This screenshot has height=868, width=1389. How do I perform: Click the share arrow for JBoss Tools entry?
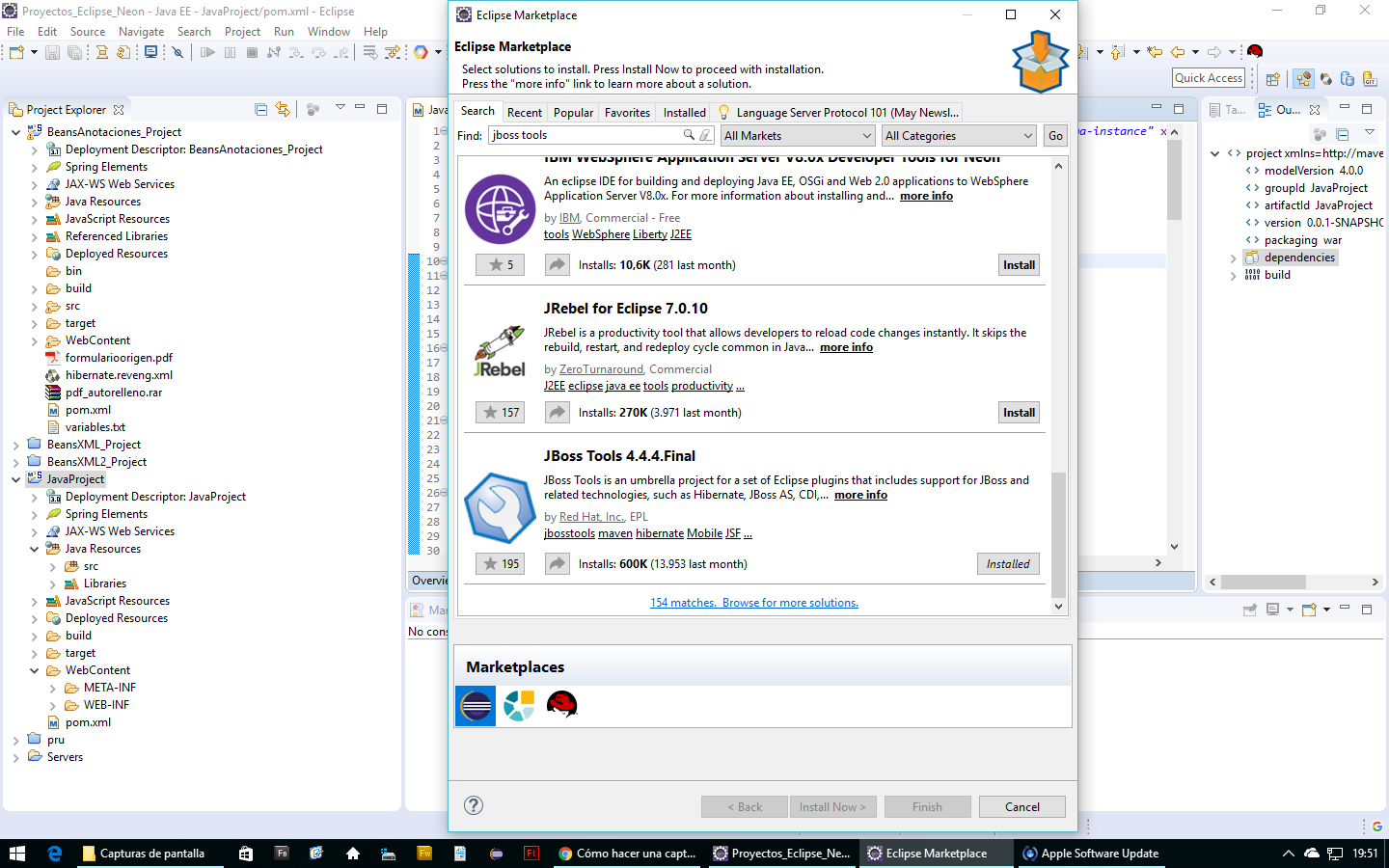(x=558, y=564)
